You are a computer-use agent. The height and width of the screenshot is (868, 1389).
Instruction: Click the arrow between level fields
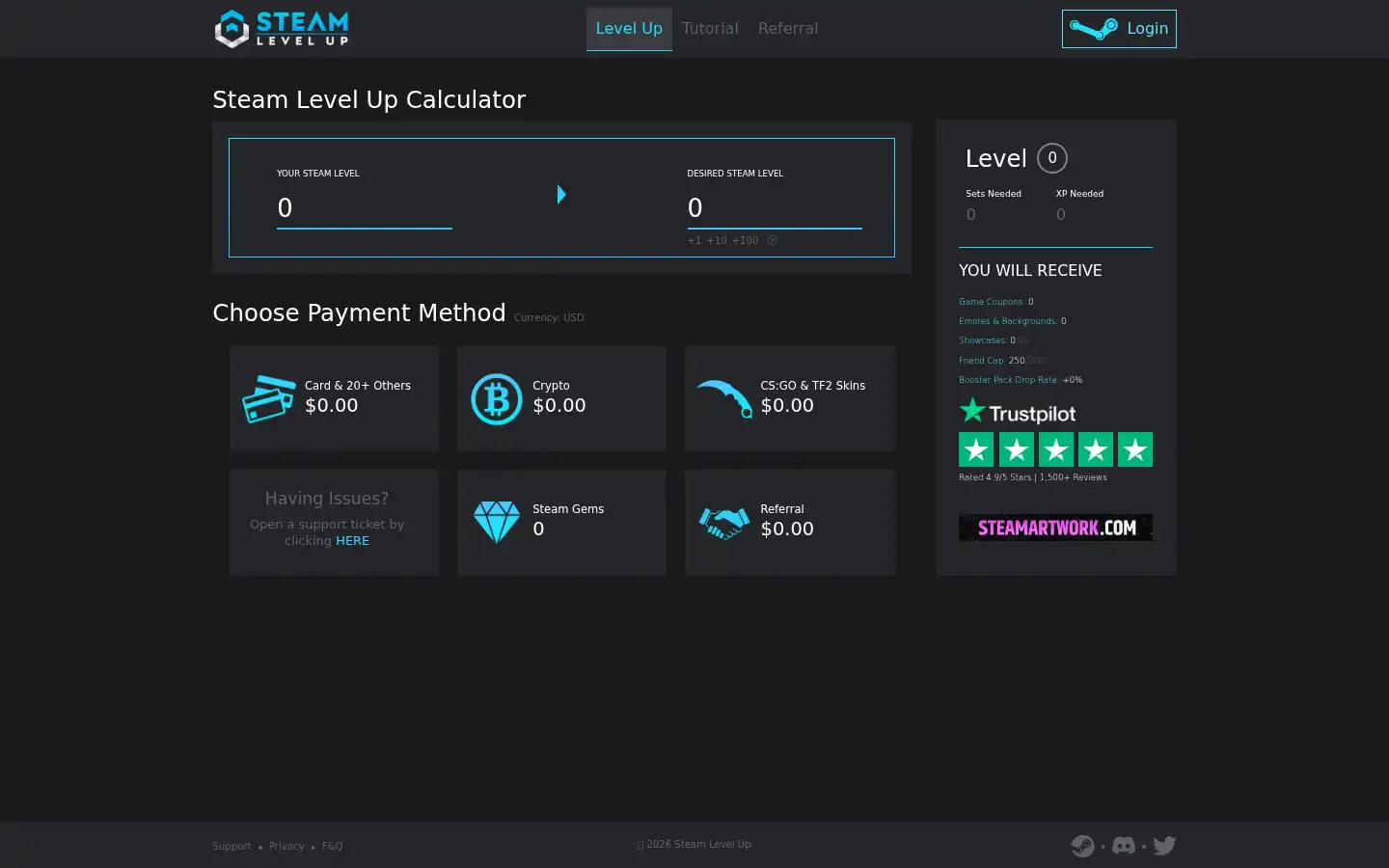click(561, 195)
